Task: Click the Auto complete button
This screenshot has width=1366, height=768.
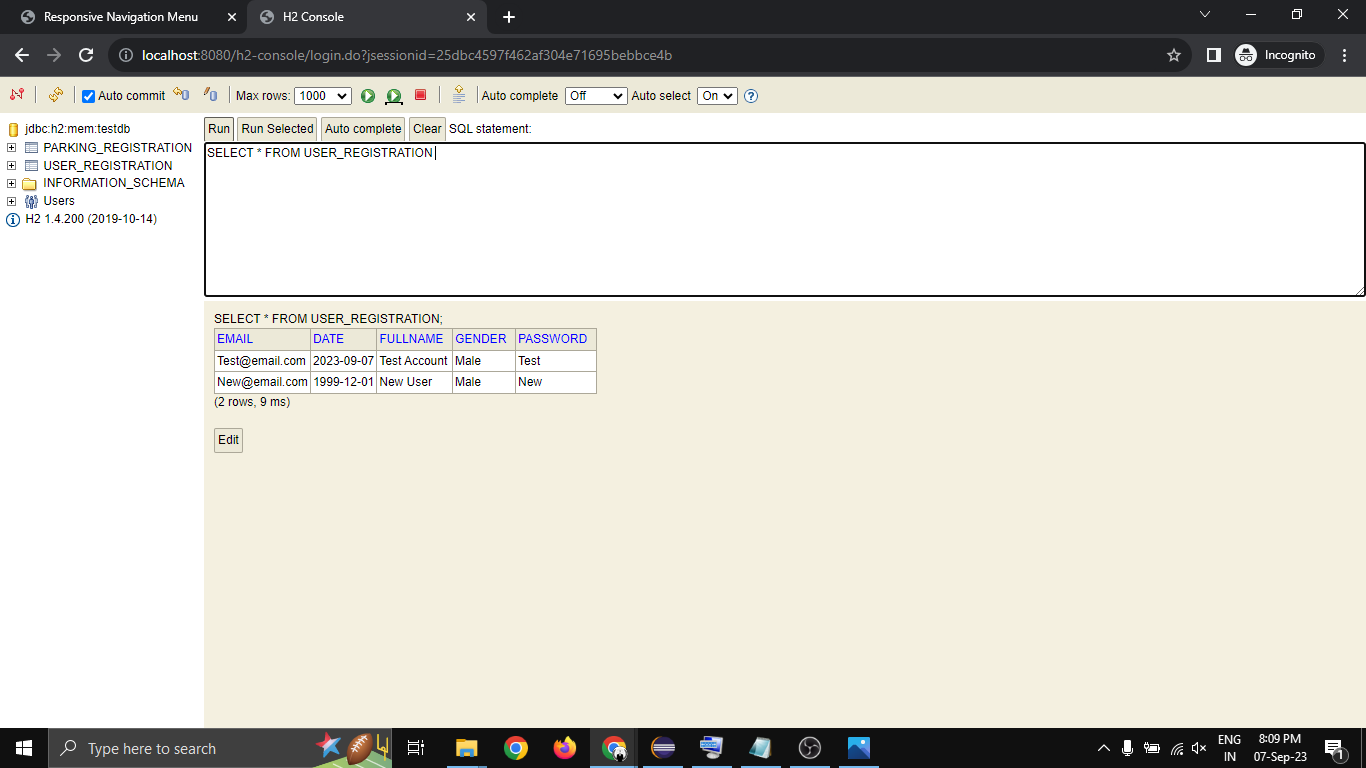Action: pyautogui.click(x=363, y=129)
